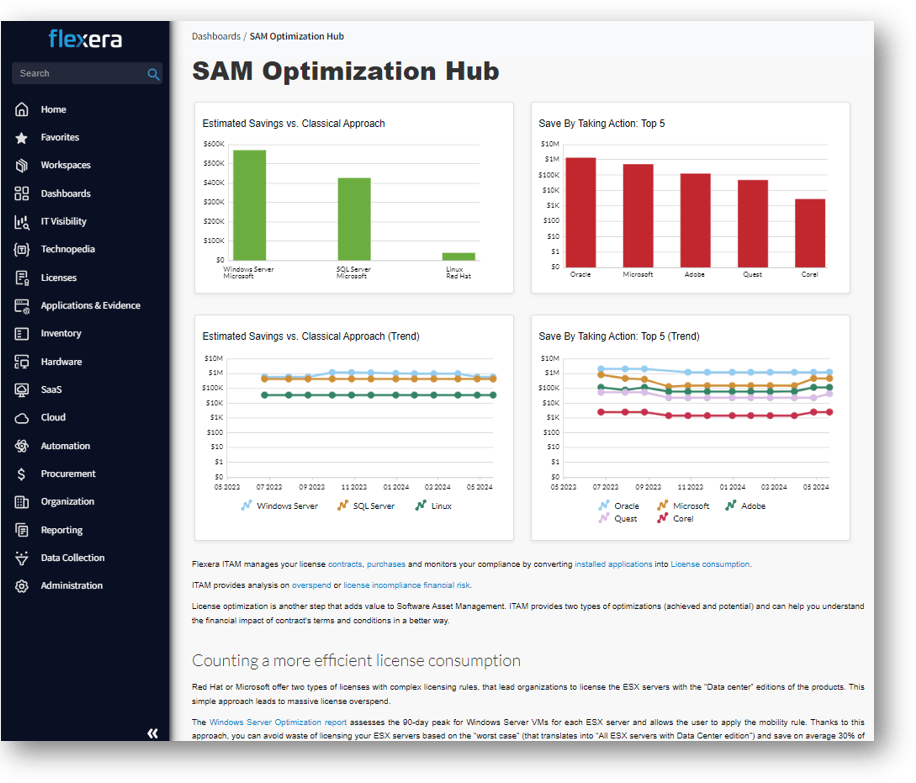Select the Licenses menu label
916x783 pixels.
click(x=58, y=278)
